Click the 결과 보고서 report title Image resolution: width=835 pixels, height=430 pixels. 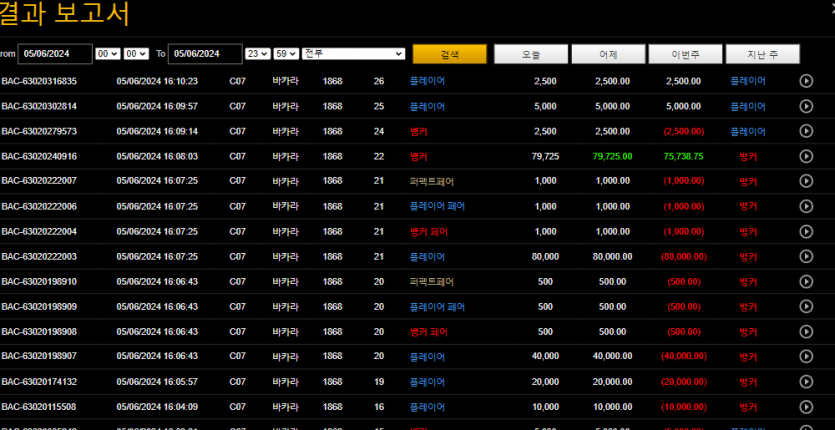[x=64, y=14]
